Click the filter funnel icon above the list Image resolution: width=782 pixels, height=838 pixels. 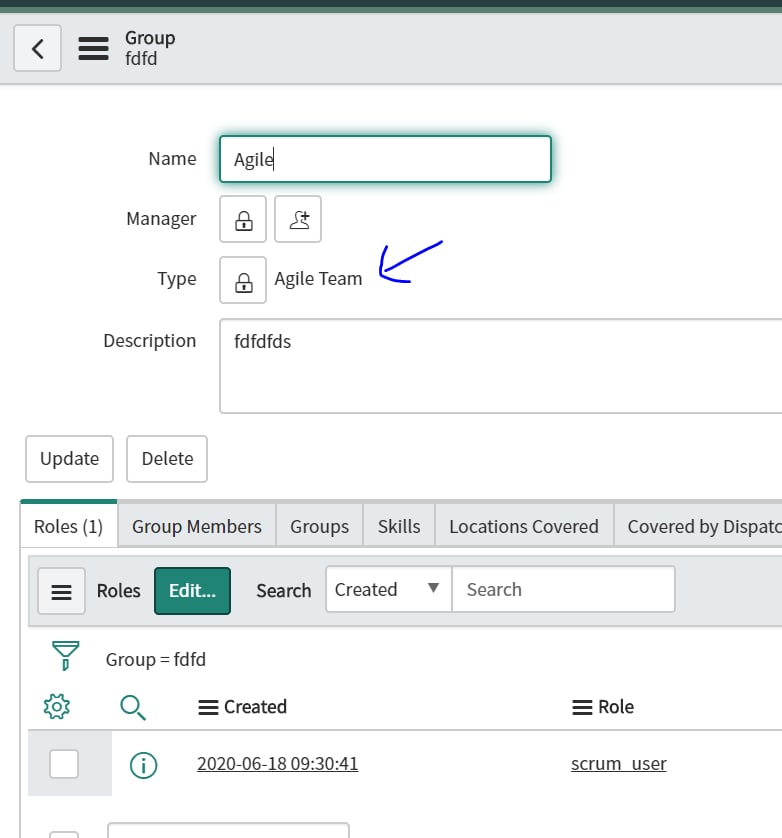64,655
